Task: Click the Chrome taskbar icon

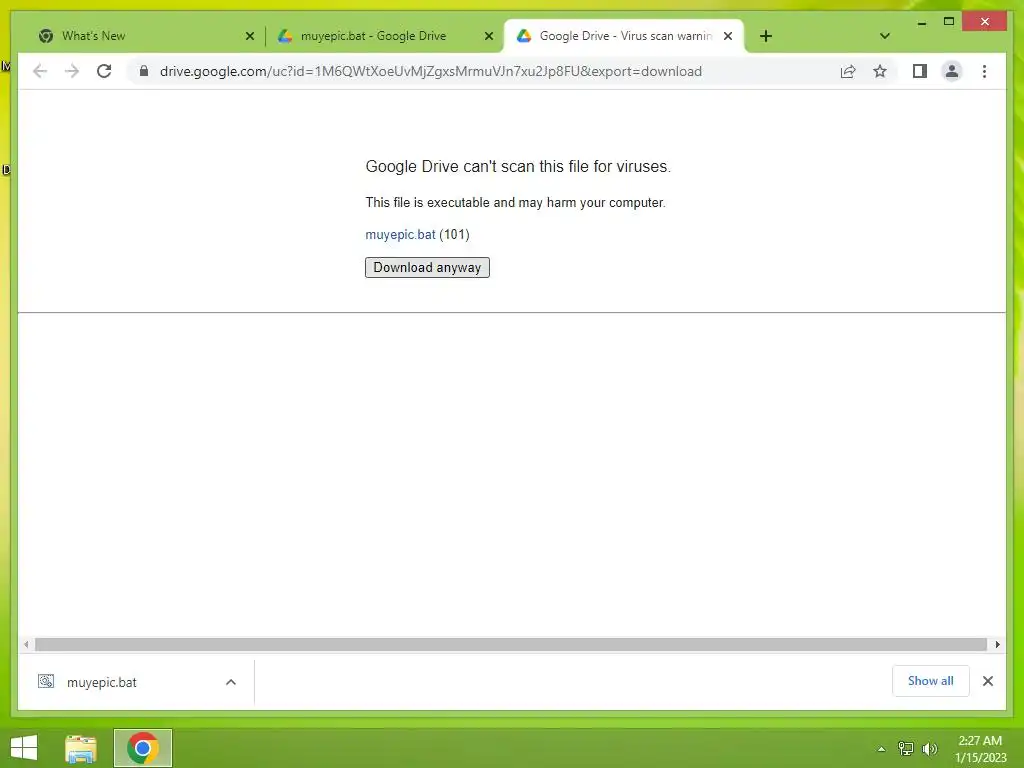Action: (143, 748)
